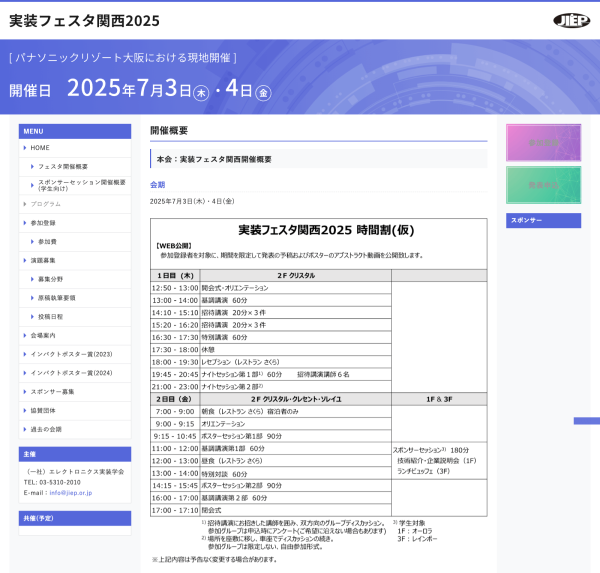This screenshot has height=573, width=600.
Task: Click the arrow icon beside HOME
Action: click(25, 148)
